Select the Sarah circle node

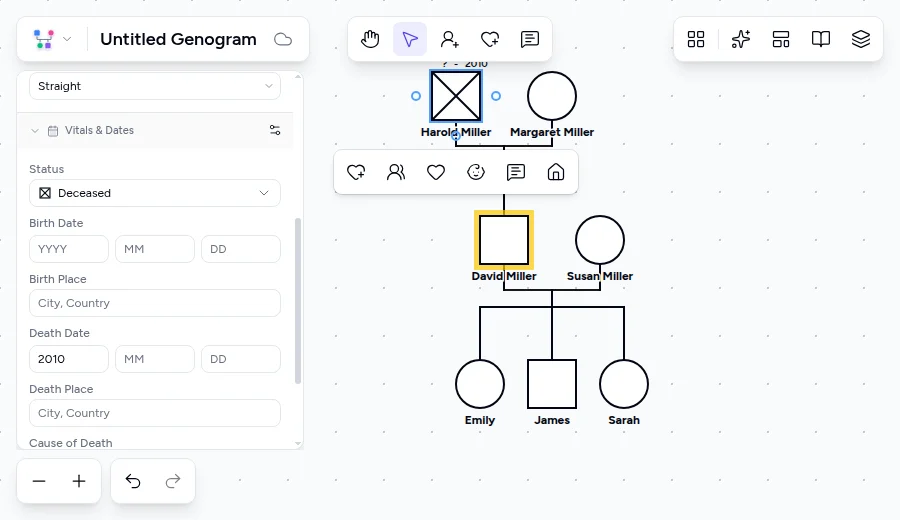tap(624, 384)
